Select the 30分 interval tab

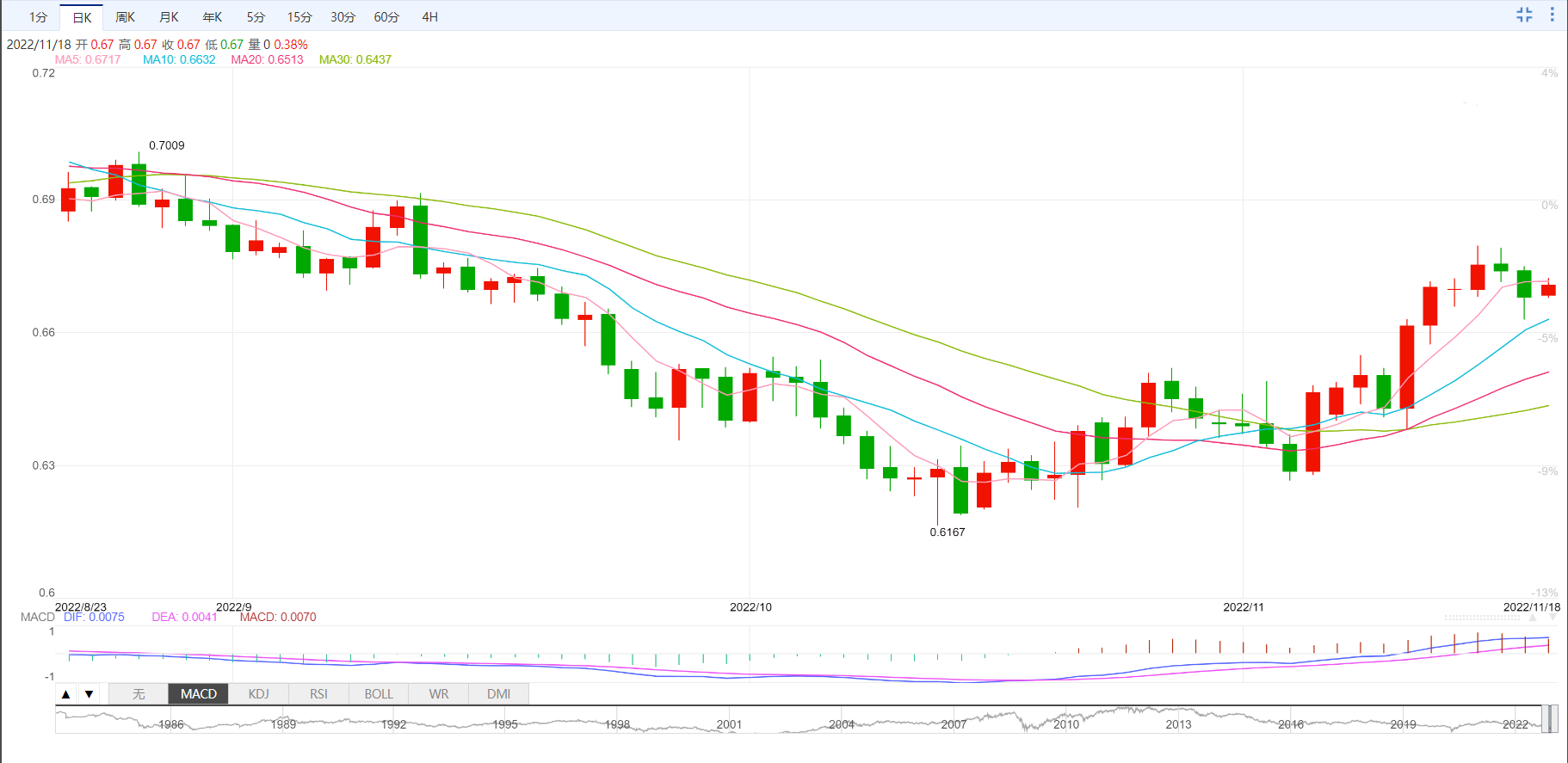point(343,17)
